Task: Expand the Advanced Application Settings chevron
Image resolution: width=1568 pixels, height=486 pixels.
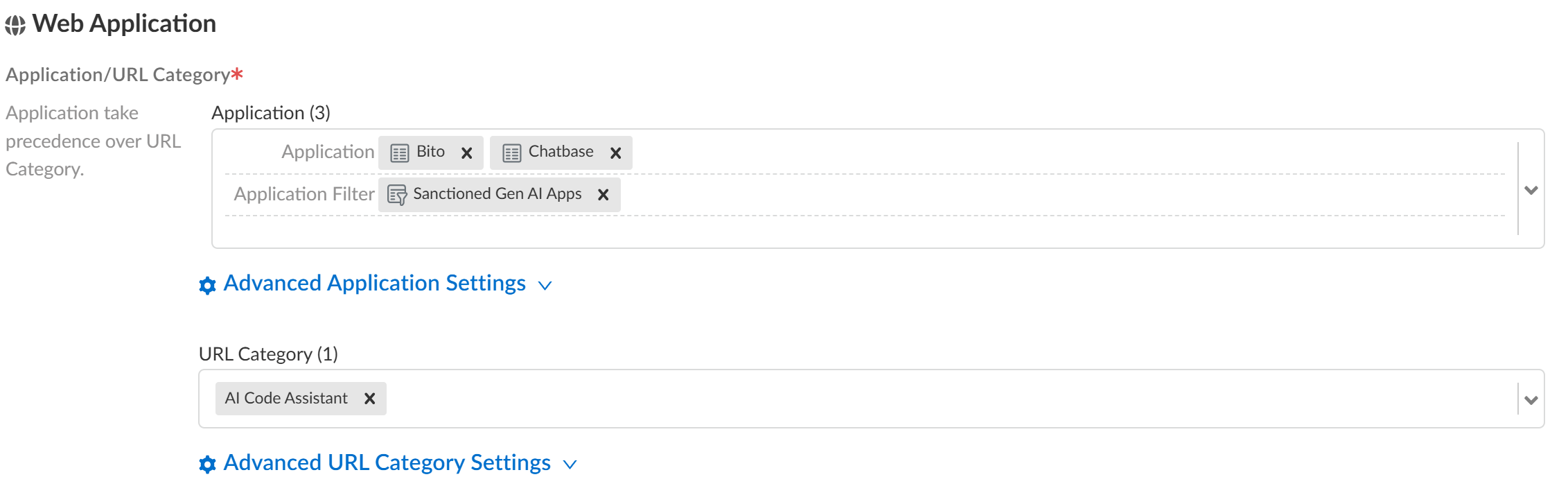Action: tap(545, 286)
